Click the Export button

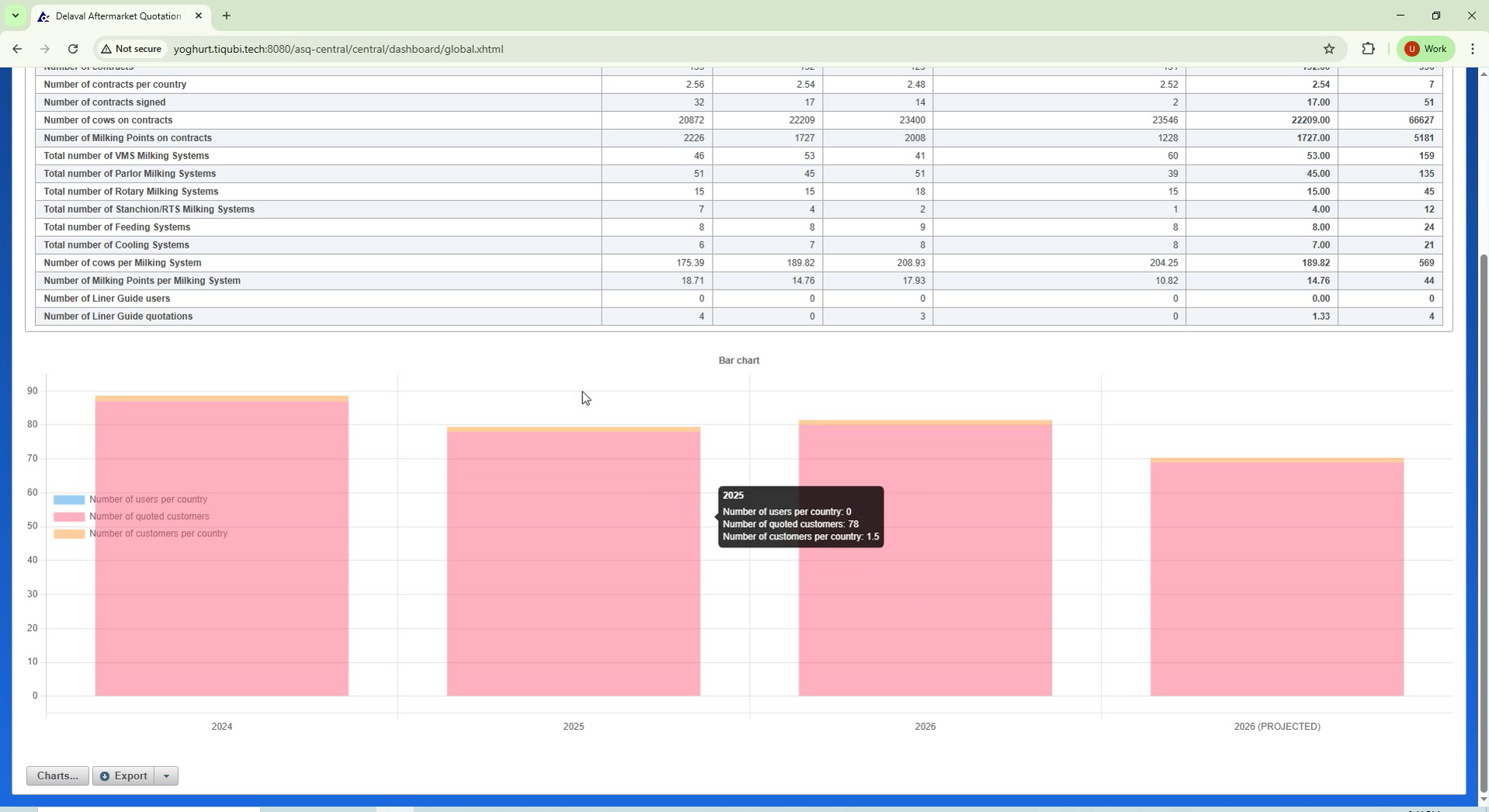pyautogui.click(x=123, y=776)
